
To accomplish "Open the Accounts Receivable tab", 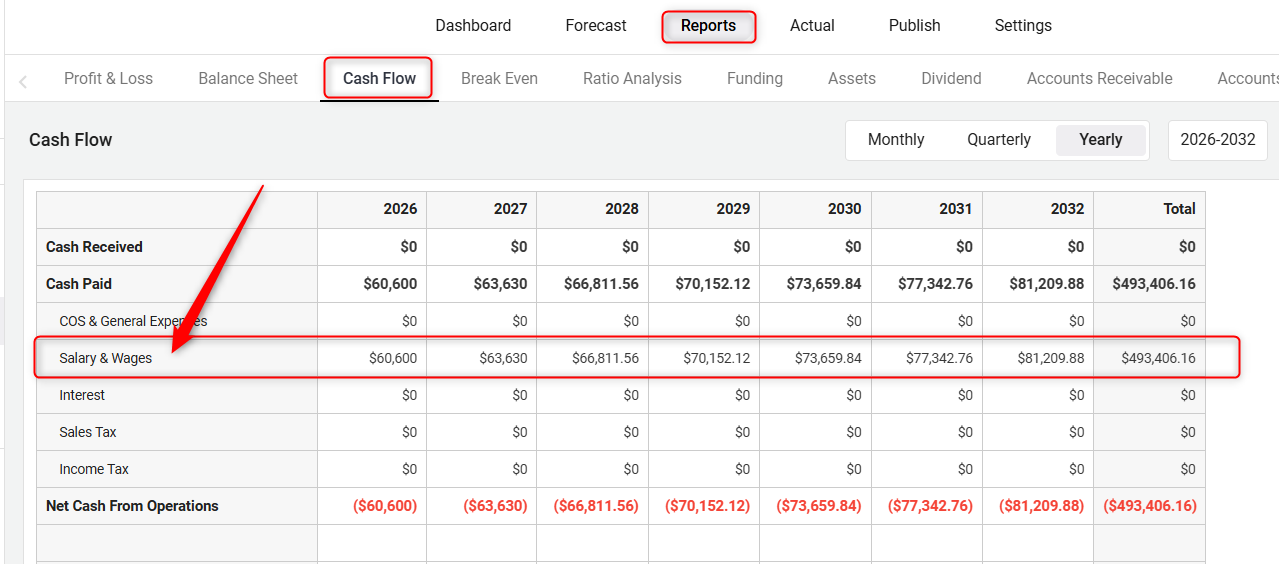I will click(1099, 78).
